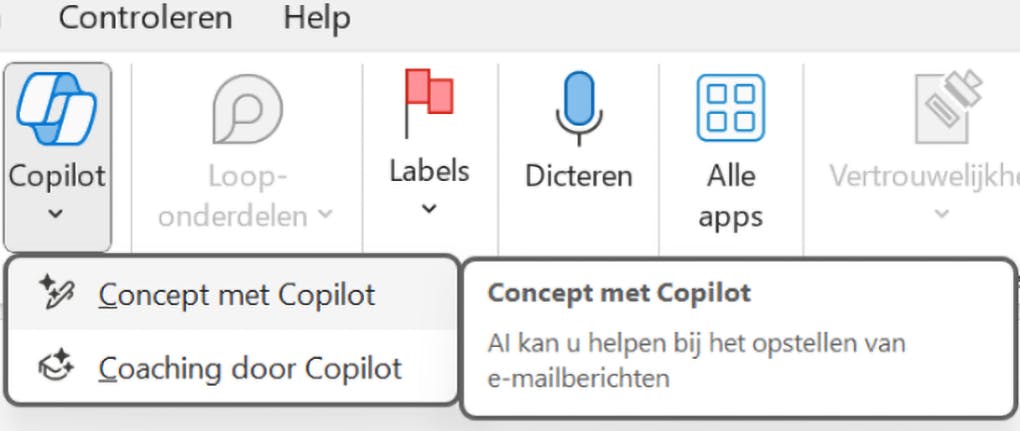This screenshot has height=431, width=1020.
Task: Switch to the Controleren tab
Action: coord(145,17)
